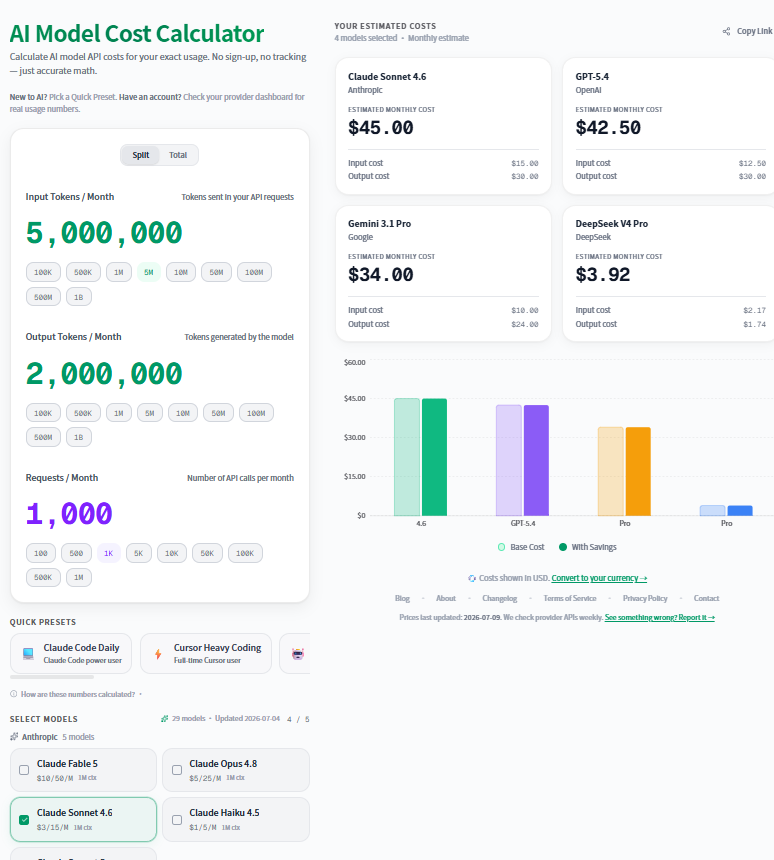Screen dimensions: 774x860
Task: Open the Blog footer link
Action: [402, 598]
